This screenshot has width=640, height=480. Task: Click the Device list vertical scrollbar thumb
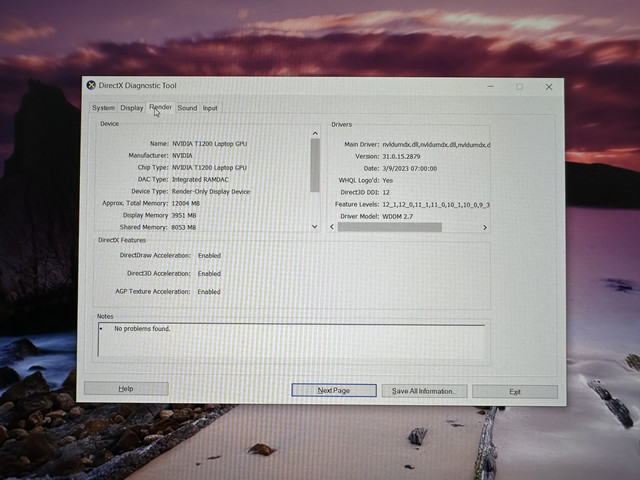pyautogui.click(x=315, y=165)
